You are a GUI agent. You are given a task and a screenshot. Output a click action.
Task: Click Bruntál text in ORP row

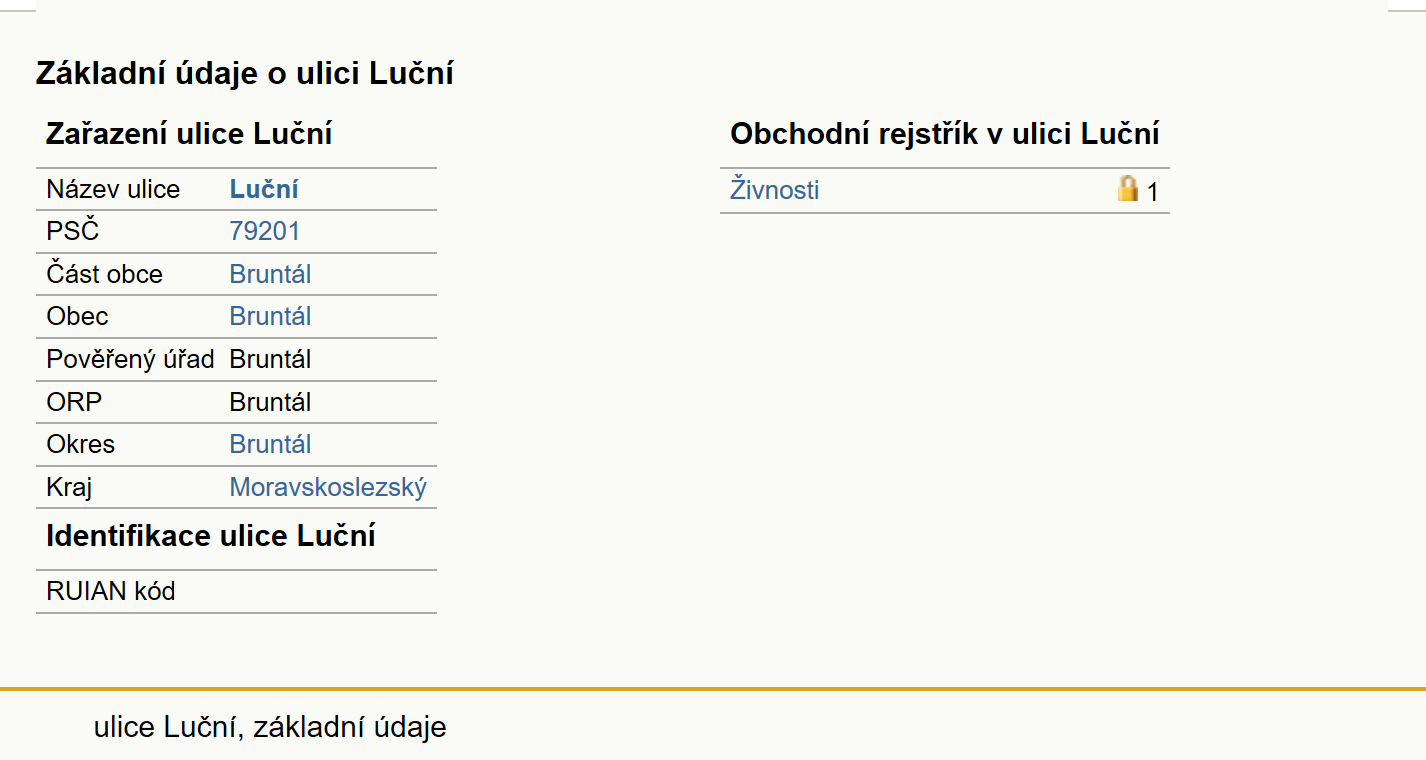click(x=270, y=402)
